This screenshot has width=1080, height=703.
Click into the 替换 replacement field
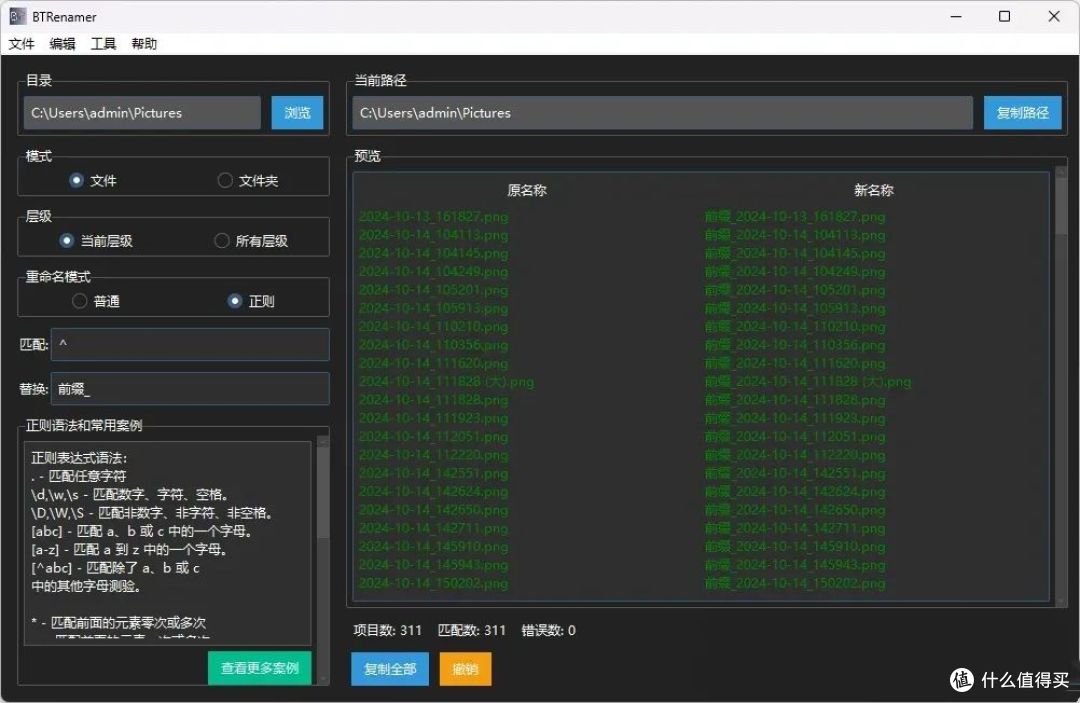(x=190, y=389)
